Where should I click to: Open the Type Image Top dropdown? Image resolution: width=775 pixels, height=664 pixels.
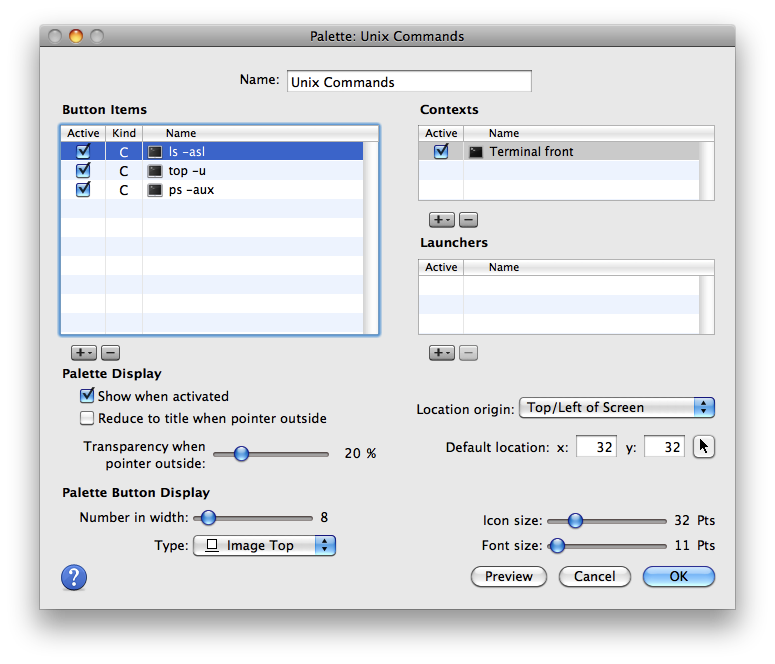(264, 545)
